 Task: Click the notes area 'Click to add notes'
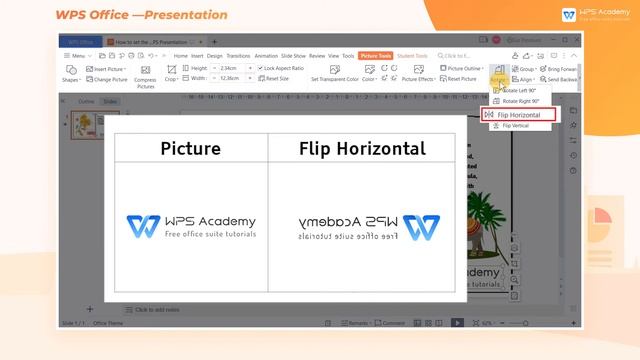click(x=157, y=310)
